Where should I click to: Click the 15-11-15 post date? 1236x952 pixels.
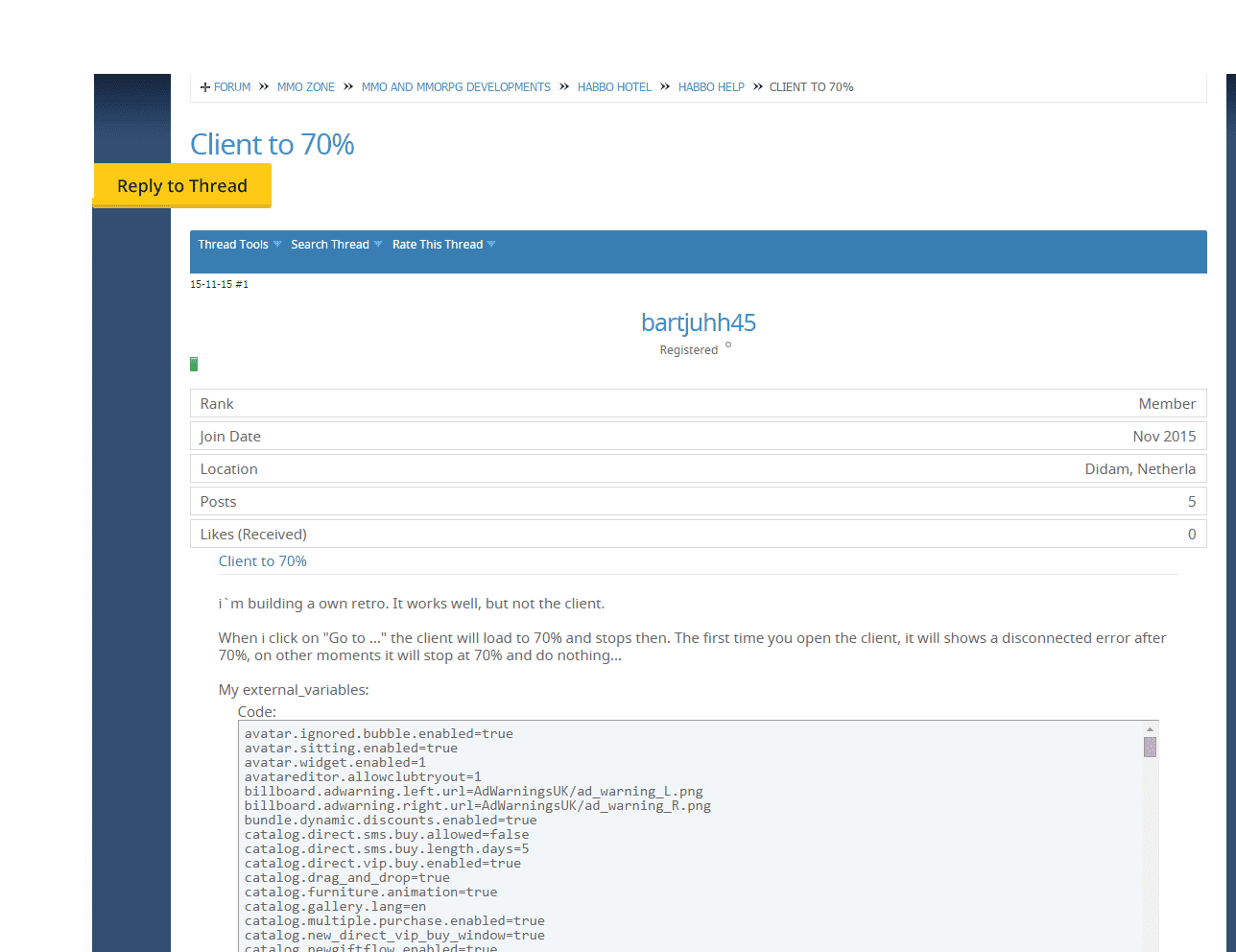point(211,284)
